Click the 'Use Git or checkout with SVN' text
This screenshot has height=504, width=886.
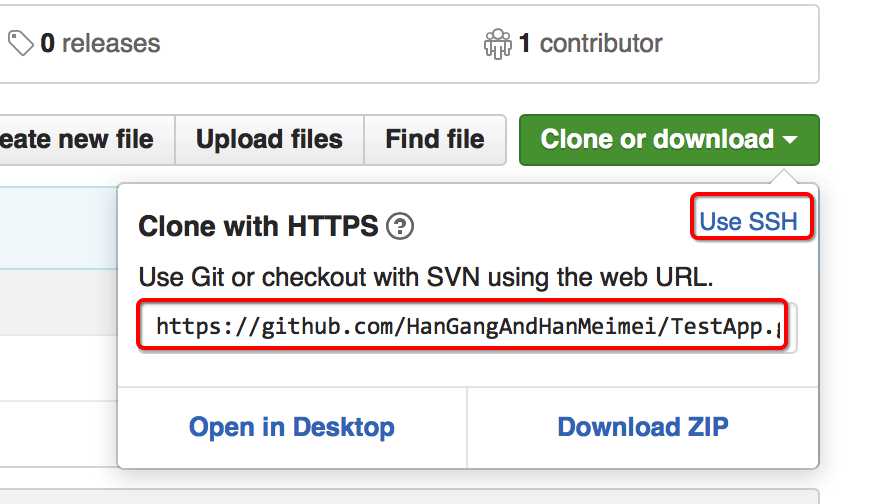pyautogui.click(x=426, y=277)
